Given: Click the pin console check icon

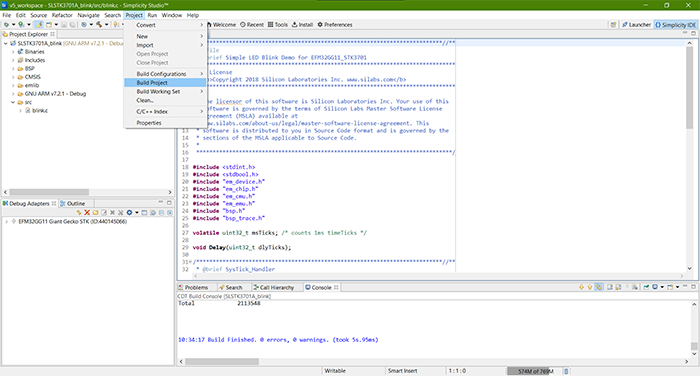Looking at the screenshot, I should tap(646, 287).
